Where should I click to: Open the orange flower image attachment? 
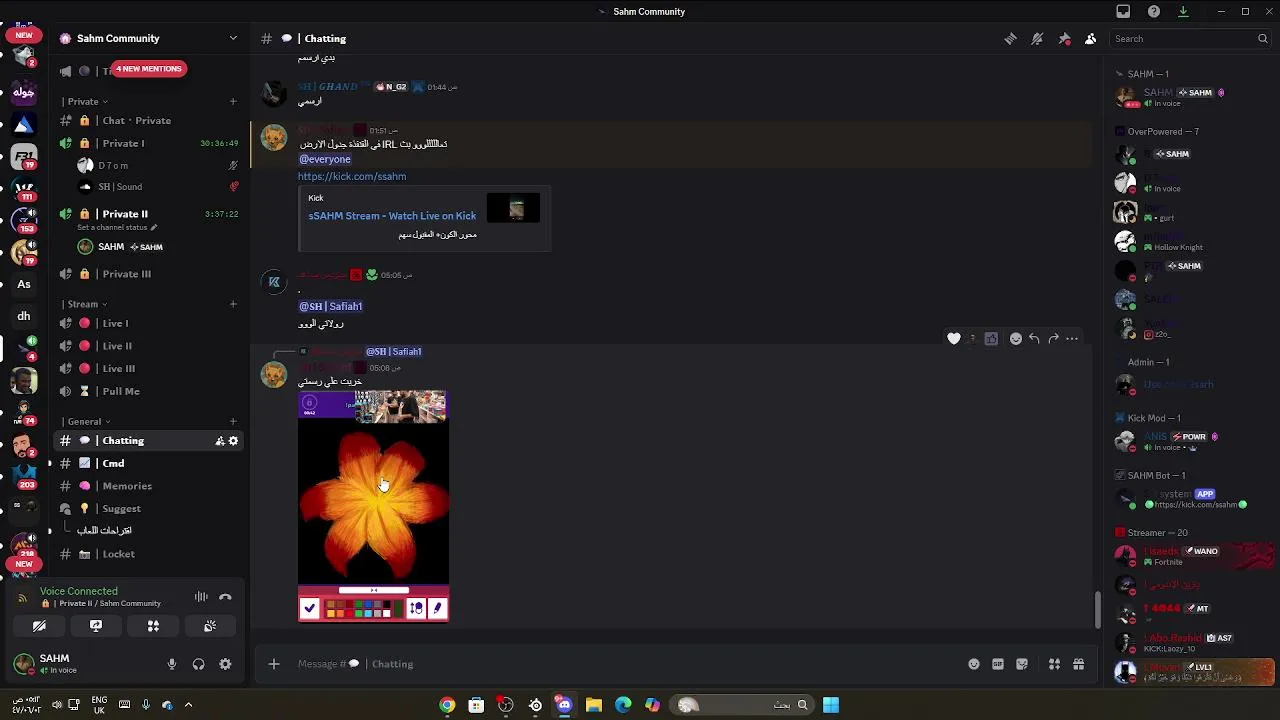tap(374, 506)
